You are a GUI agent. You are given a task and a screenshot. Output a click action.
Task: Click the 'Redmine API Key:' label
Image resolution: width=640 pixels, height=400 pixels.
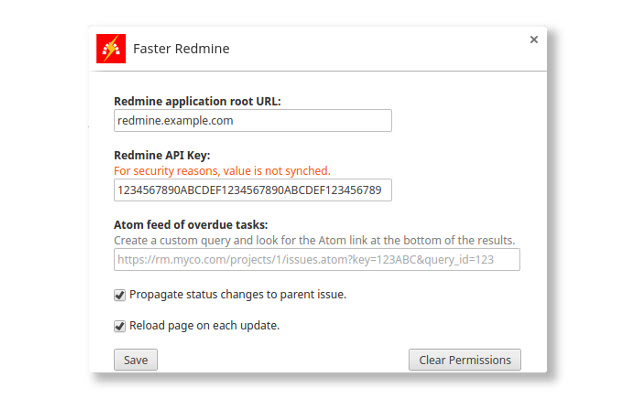click(x=162, y=156)
